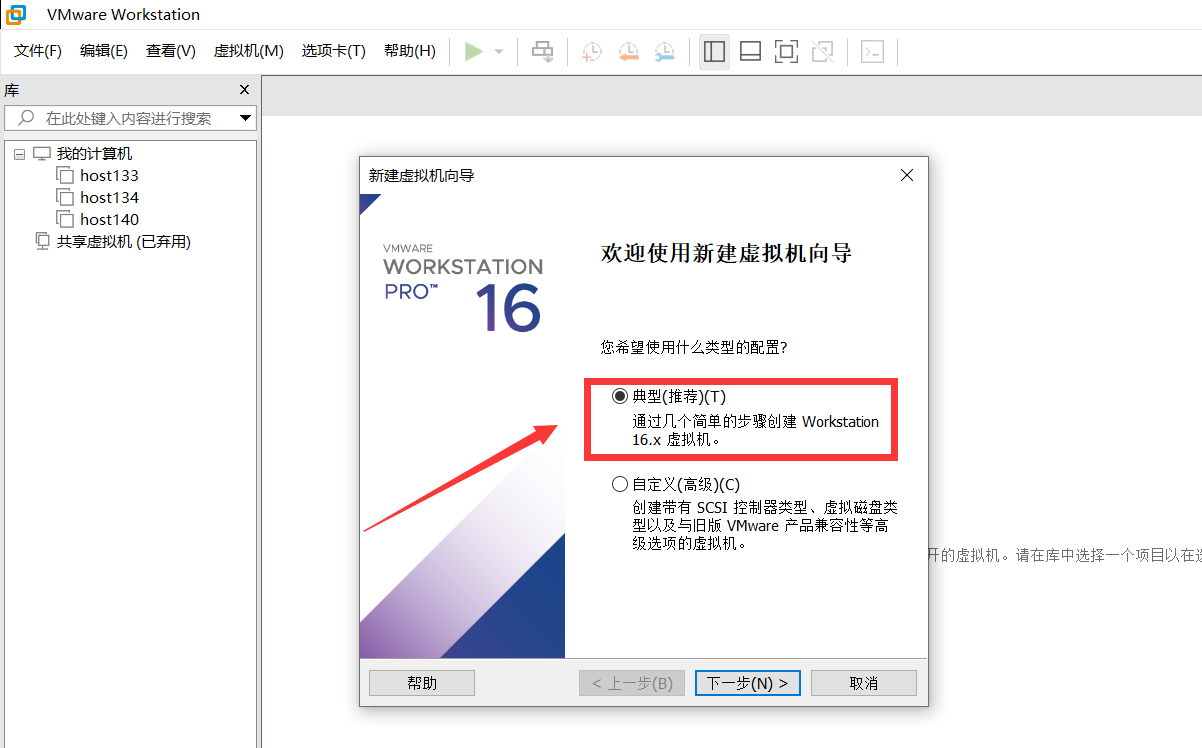The image size is (1202, 748).
Task: Close the 新建虚拟机向导 dialog
Action: click(907, 175)
